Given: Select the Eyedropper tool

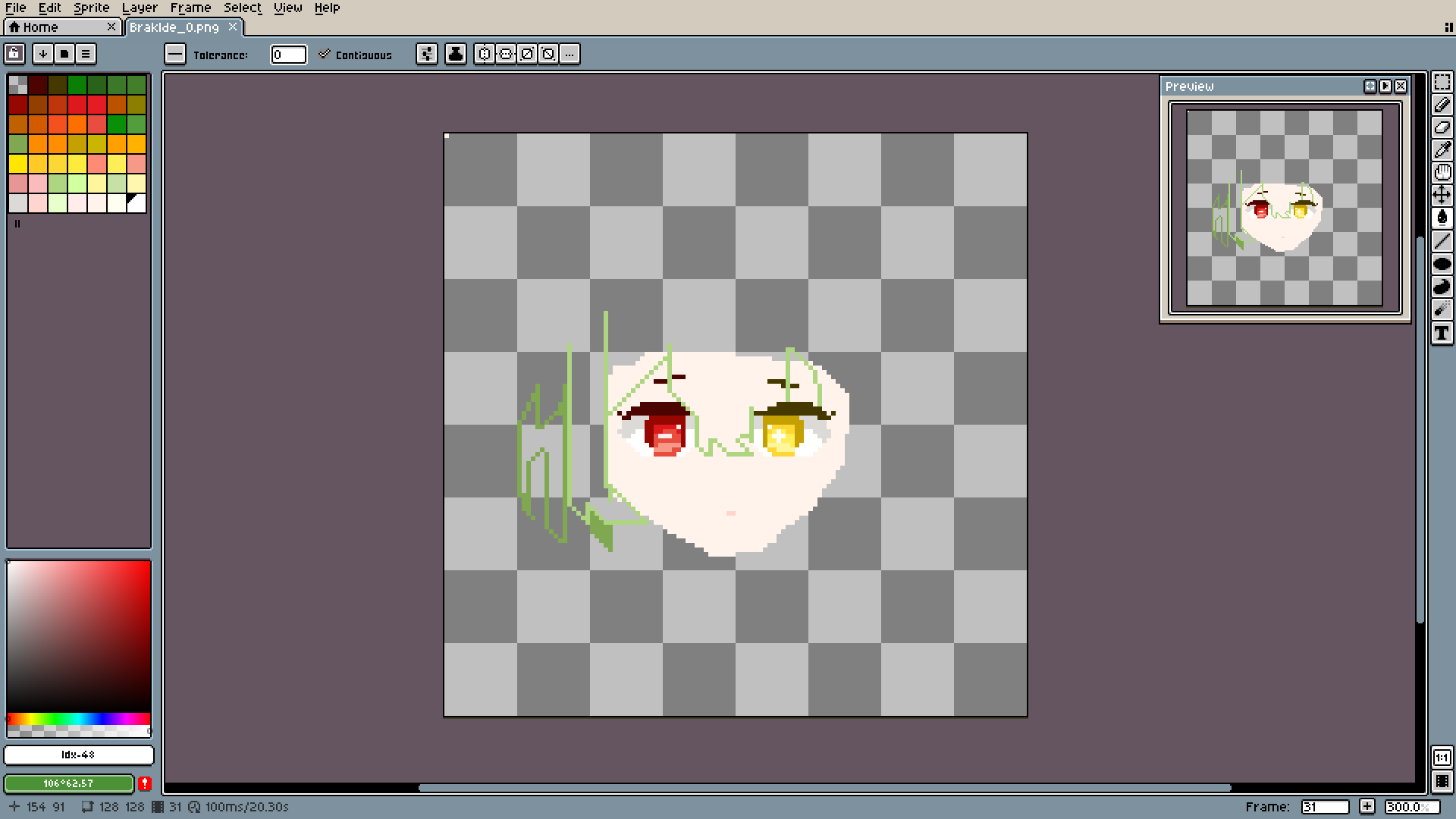Looking at the screenshot, I should (1442, 149).
